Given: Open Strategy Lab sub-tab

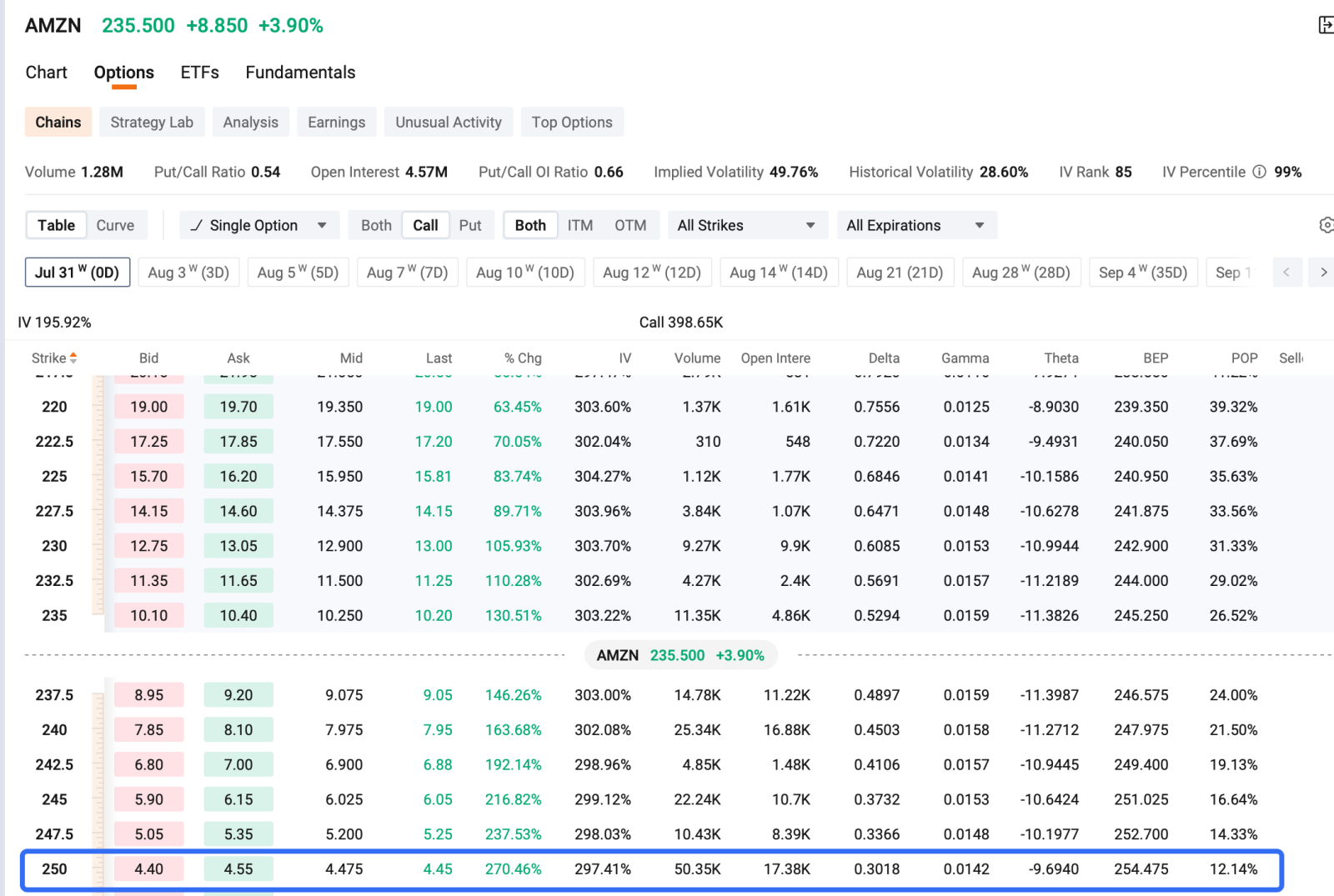Looking at the screenshot, I should [x=152, y=122].
